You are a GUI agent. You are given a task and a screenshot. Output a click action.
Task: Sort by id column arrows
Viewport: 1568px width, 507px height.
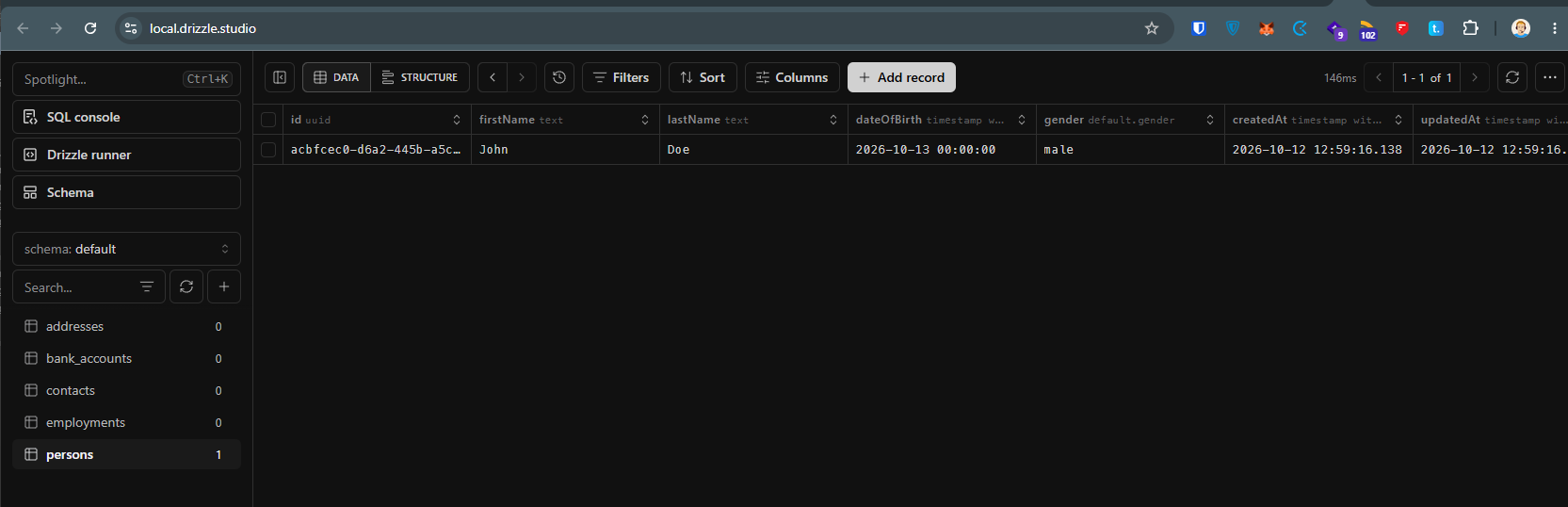(x=457, y=120)
